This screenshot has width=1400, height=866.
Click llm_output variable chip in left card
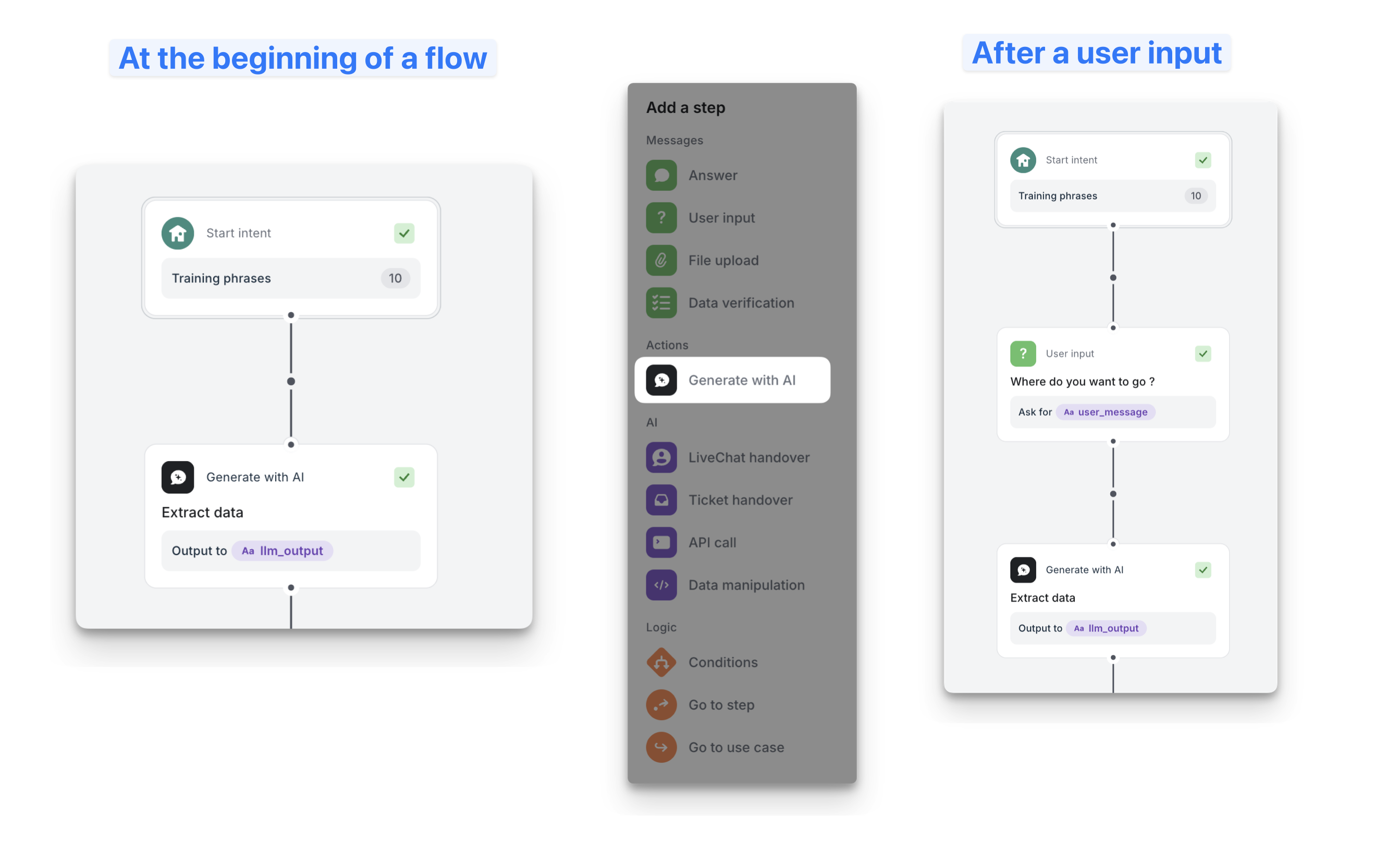pos(283,551)
